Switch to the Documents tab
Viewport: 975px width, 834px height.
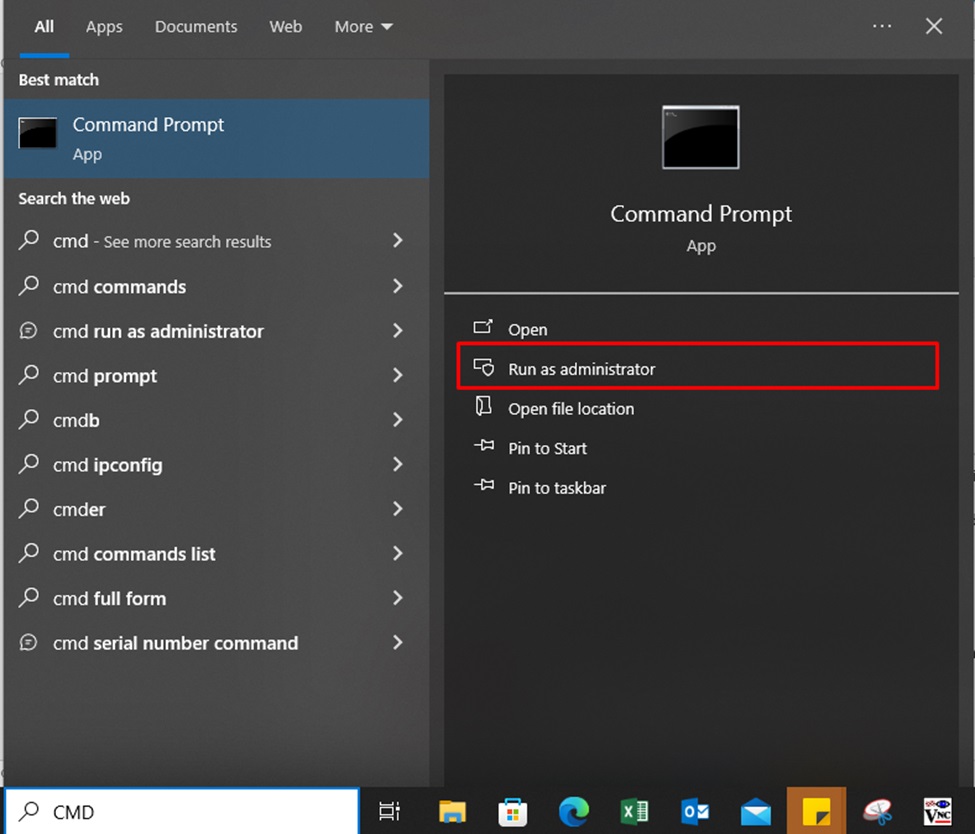195,27
